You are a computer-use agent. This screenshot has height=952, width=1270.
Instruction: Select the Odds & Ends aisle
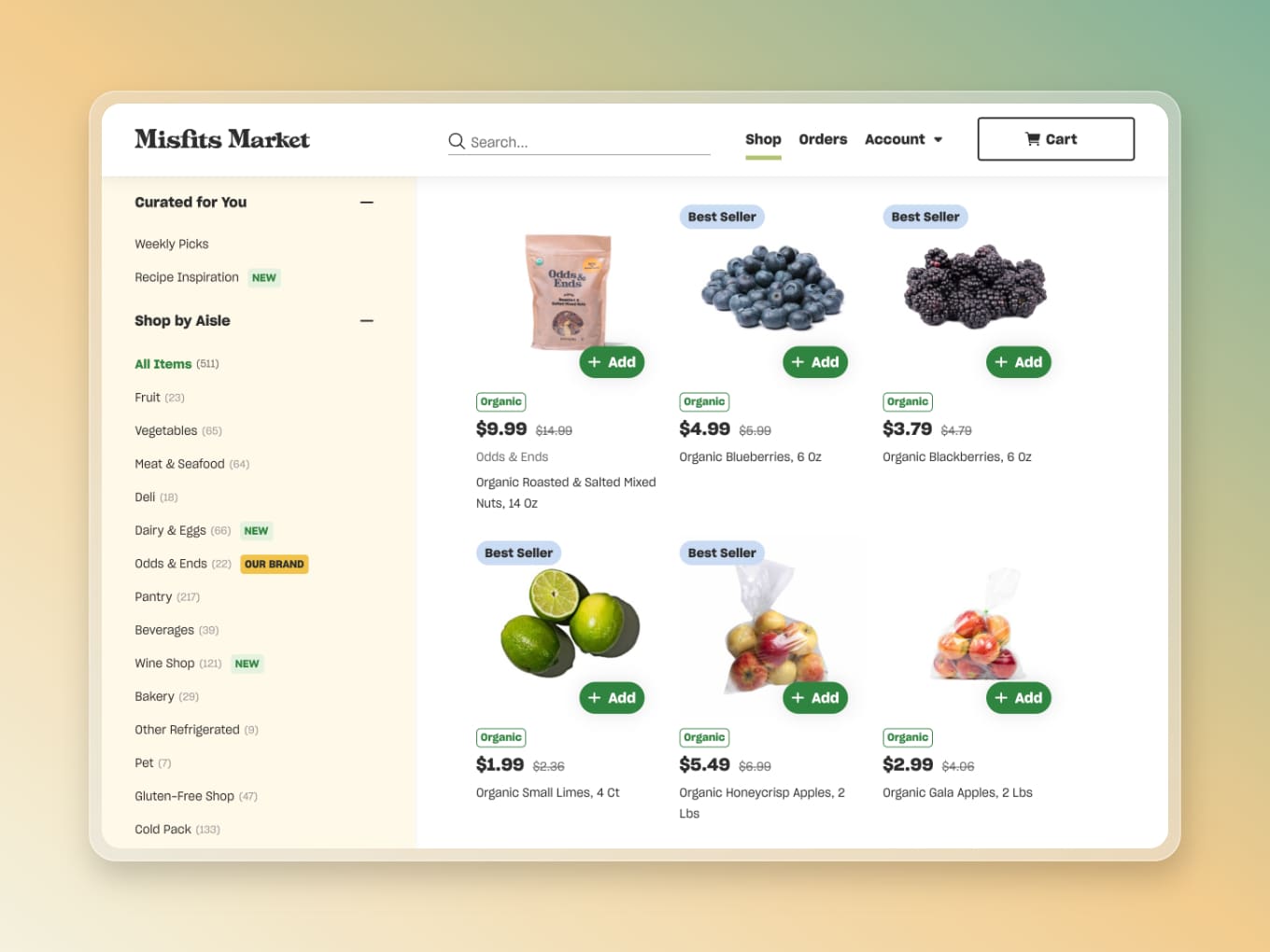coord(171,564)
